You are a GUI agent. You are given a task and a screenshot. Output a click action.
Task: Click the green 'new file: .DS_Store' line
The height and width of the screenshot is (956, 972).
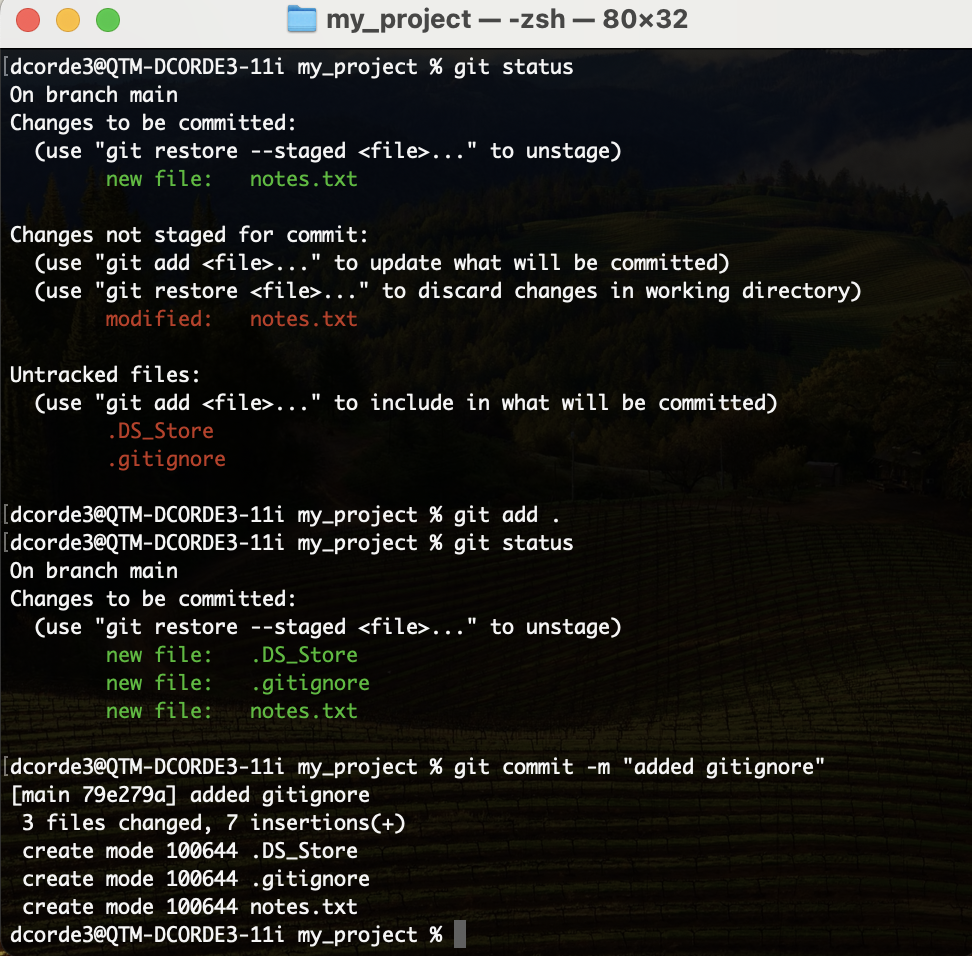click(x=231, y=655)
